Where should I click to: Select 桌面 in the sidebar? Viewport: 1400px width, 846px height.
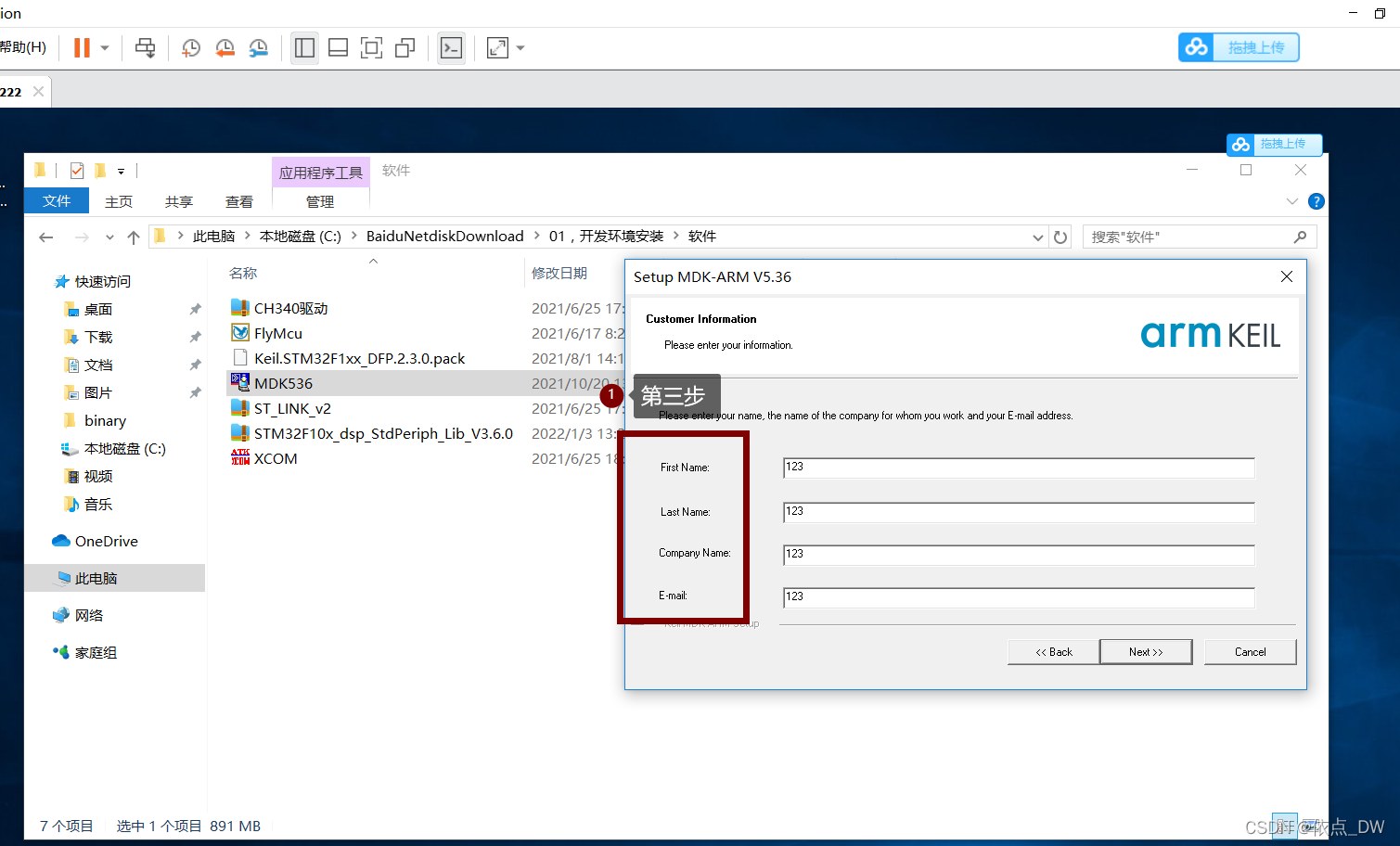(x=97, y=309)
